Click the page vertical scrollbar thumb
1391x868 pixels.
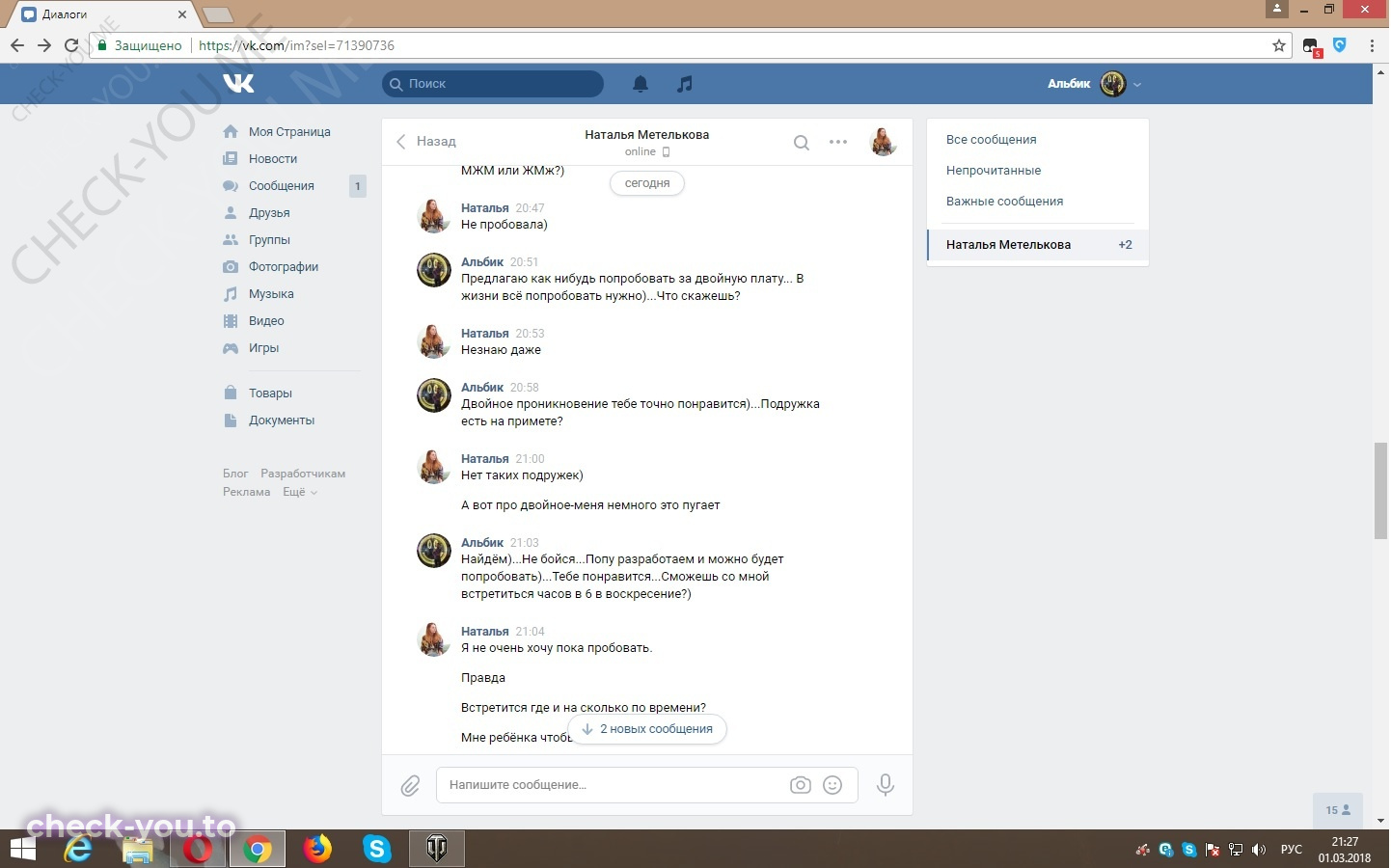[x=1380, y=490]
